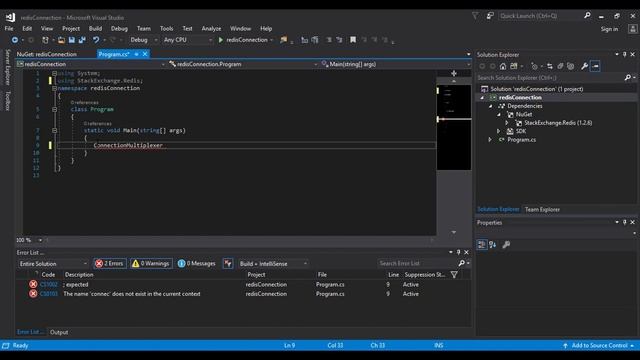Click the search magnifier in Solution Explorer
Screen dimensions: 640x360
628,78
